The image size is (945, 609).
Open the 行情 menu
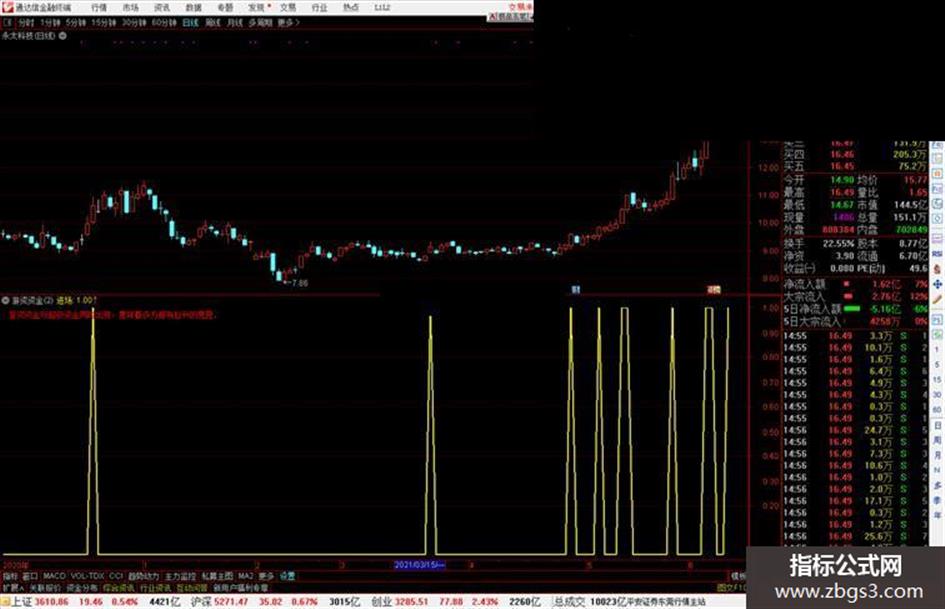99,7
